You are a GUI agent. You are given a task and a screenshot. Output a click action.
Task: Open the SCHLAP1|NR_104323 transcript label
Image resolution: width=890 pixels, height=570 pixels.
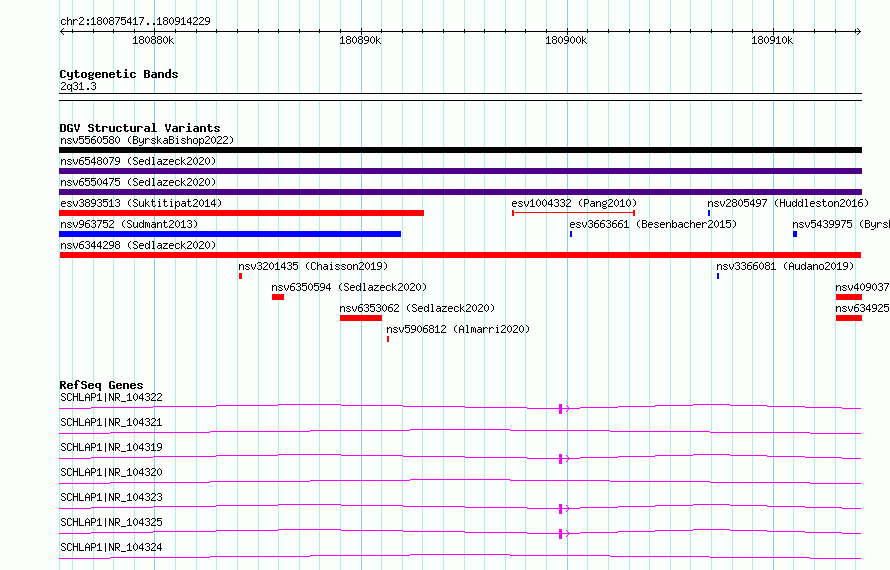tap(111, 497)
